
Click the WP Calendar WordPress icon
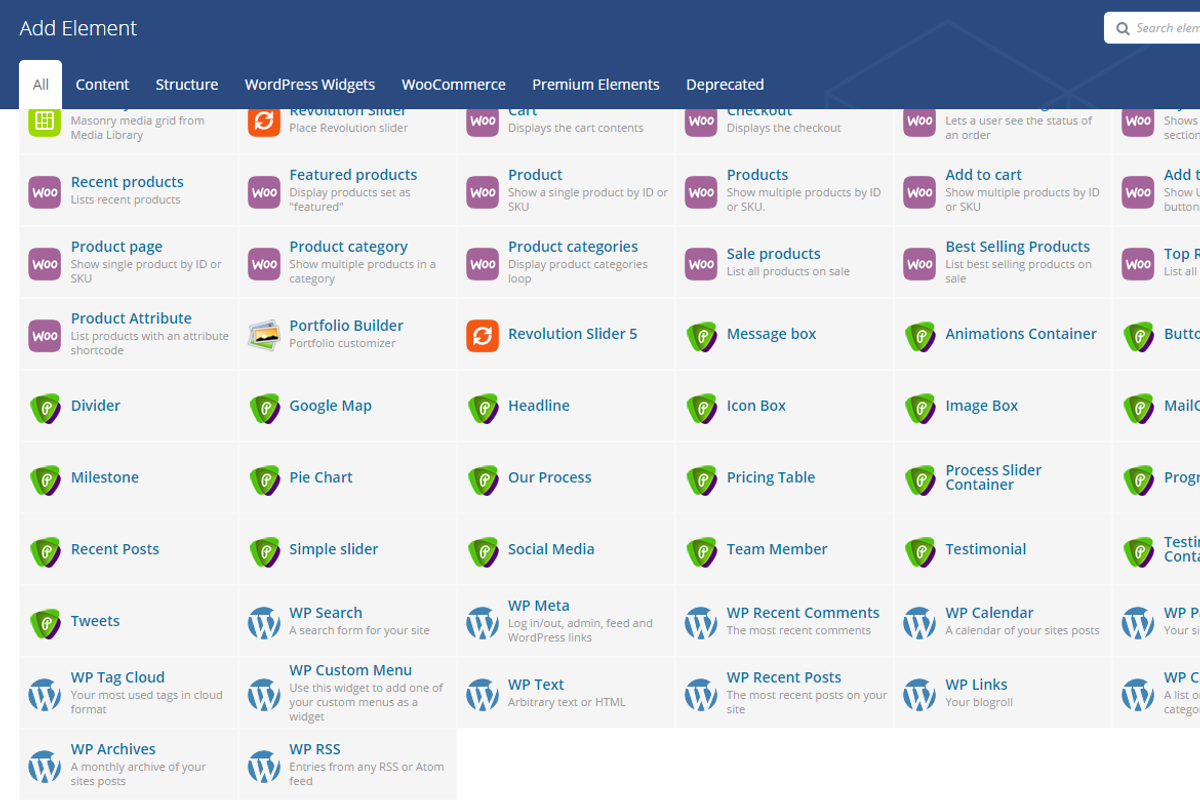pos(920,623)
